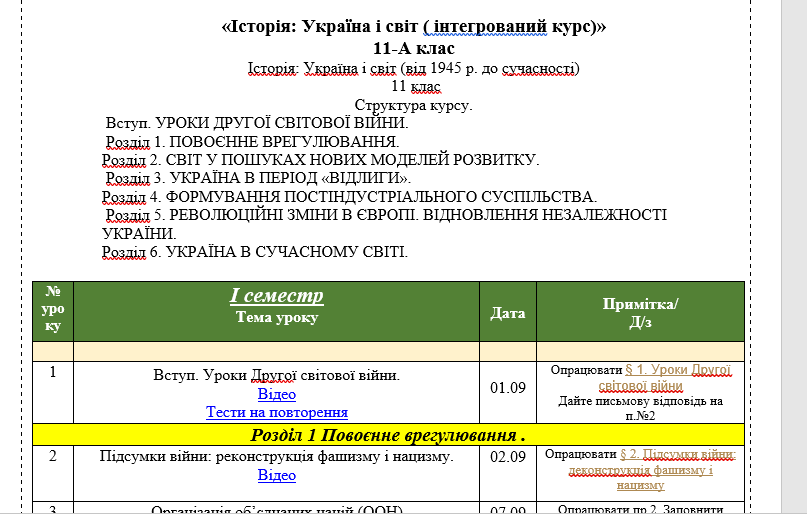
Task: Click lesson number 1 cell
Action: click(x=52, y=393)
